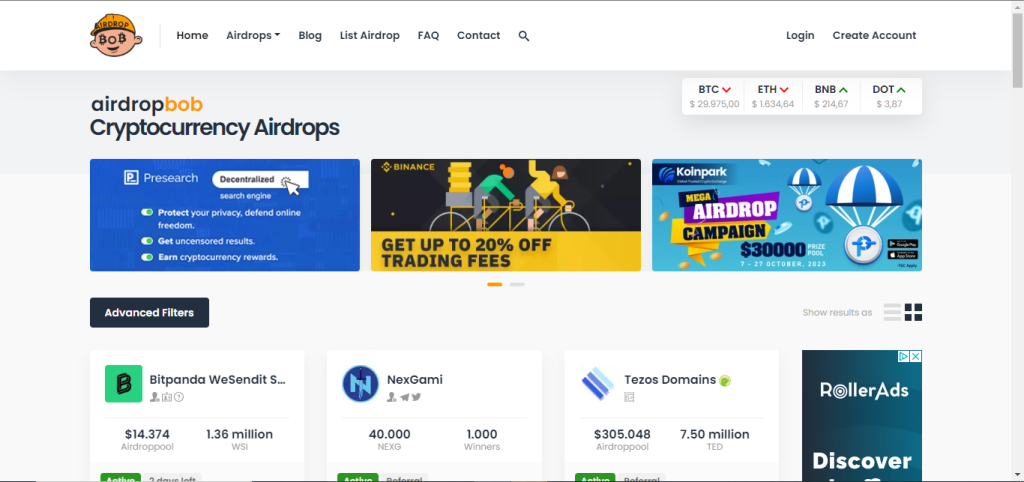The height and width of the screenshot is (482, 1024).
Task: Click the DOT green up arrow
Action: click(x=901, y=90)
